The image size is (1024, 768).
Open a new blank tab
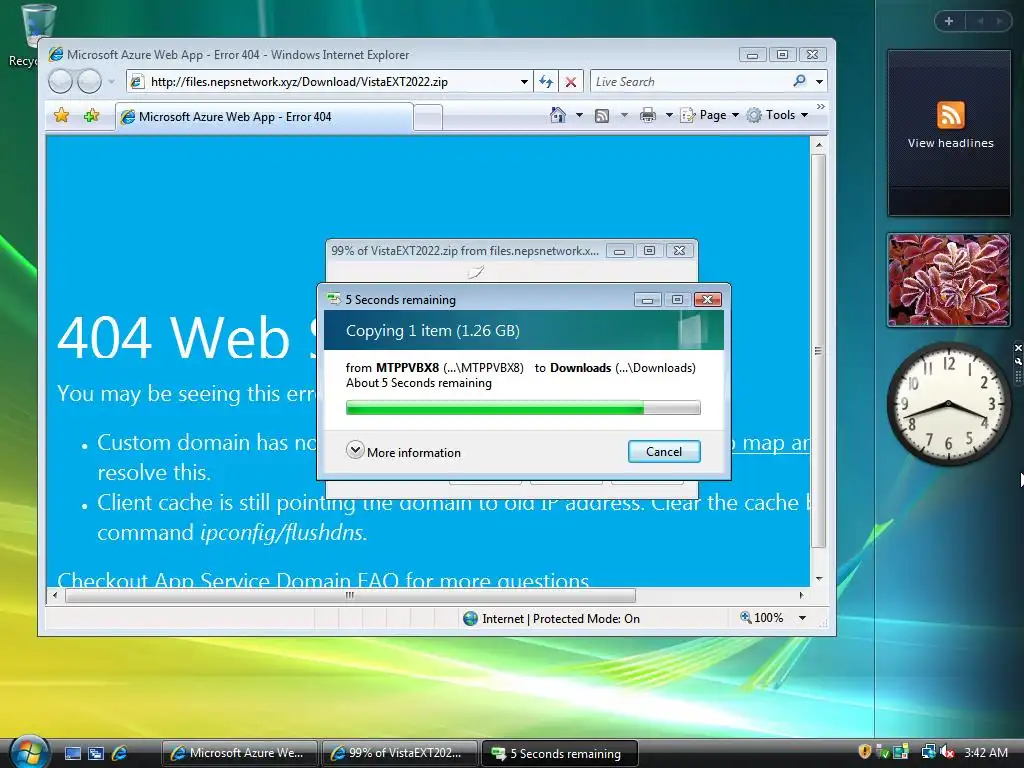(x=428, y=118)
